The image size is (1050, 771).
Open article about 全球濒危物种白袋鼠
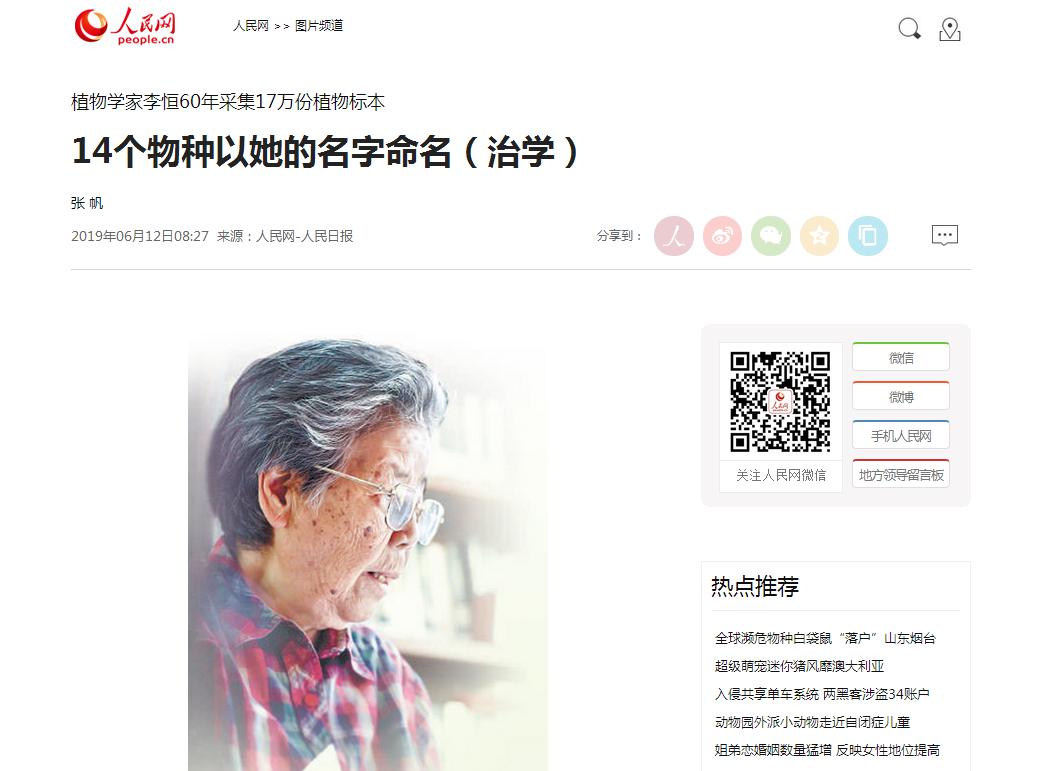point(825,638)
